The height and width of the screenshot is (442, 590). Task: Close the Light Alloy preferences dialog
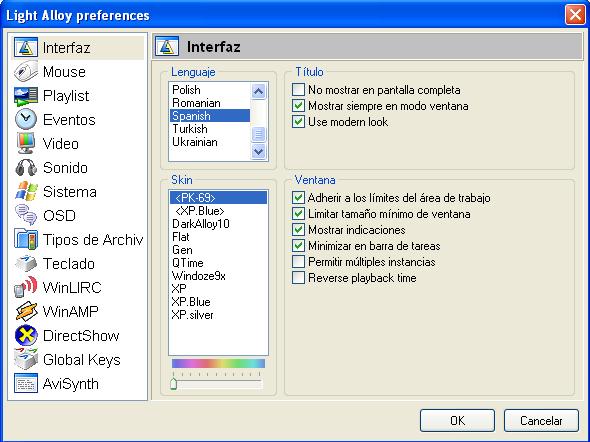(x=575, y=15)
